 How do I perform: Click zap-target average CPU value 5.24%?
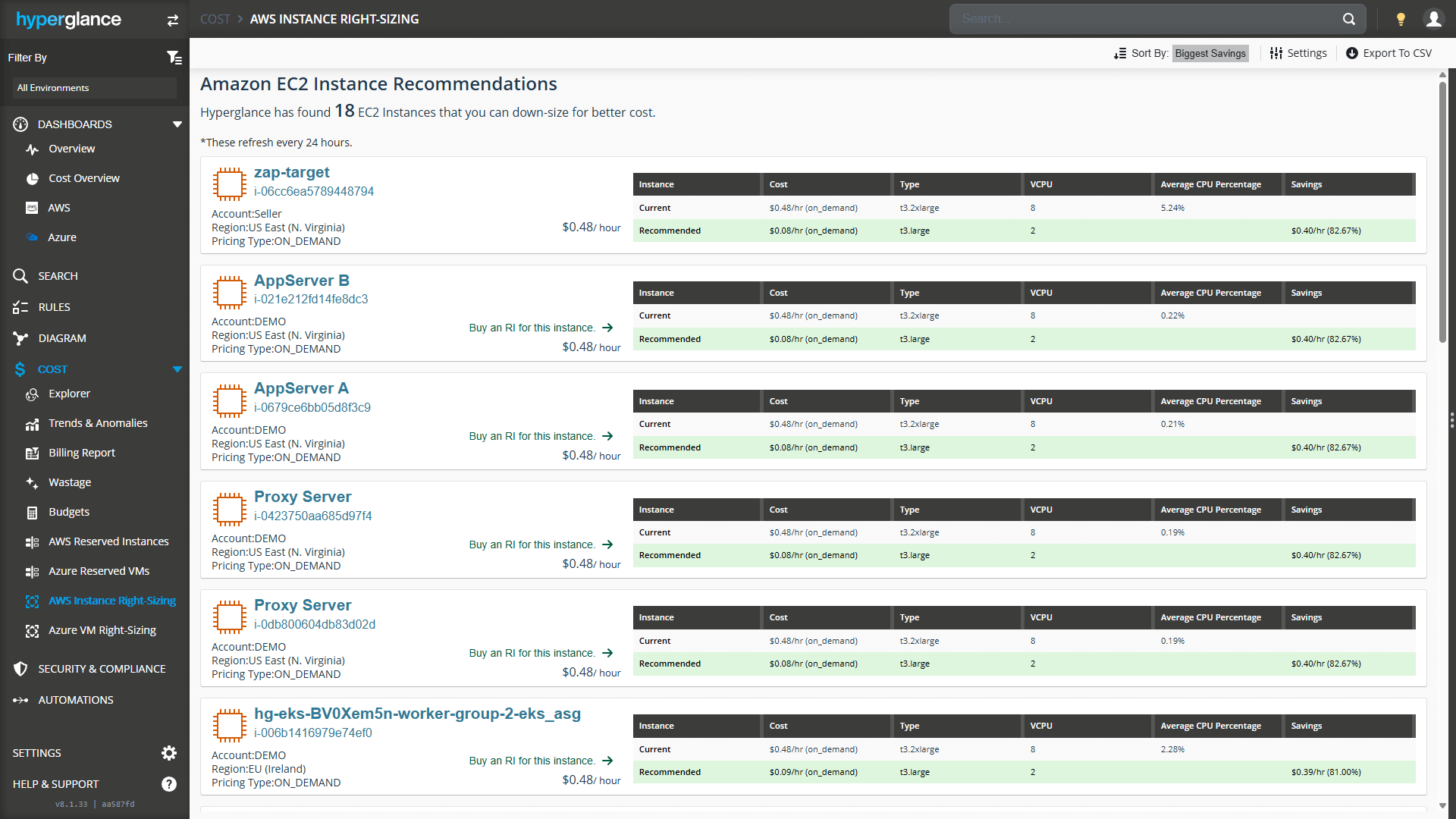click(x=1172, y=208)
